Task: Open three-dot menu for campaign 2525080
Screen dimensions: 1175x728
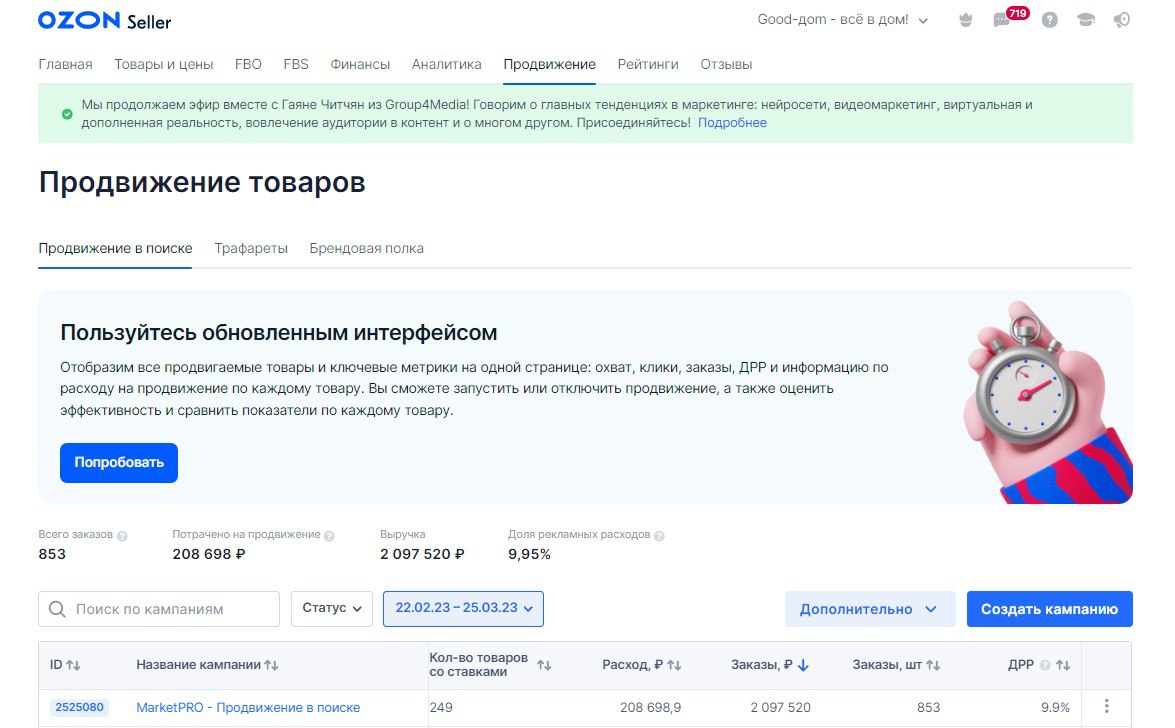Action: pos(1106,706)
